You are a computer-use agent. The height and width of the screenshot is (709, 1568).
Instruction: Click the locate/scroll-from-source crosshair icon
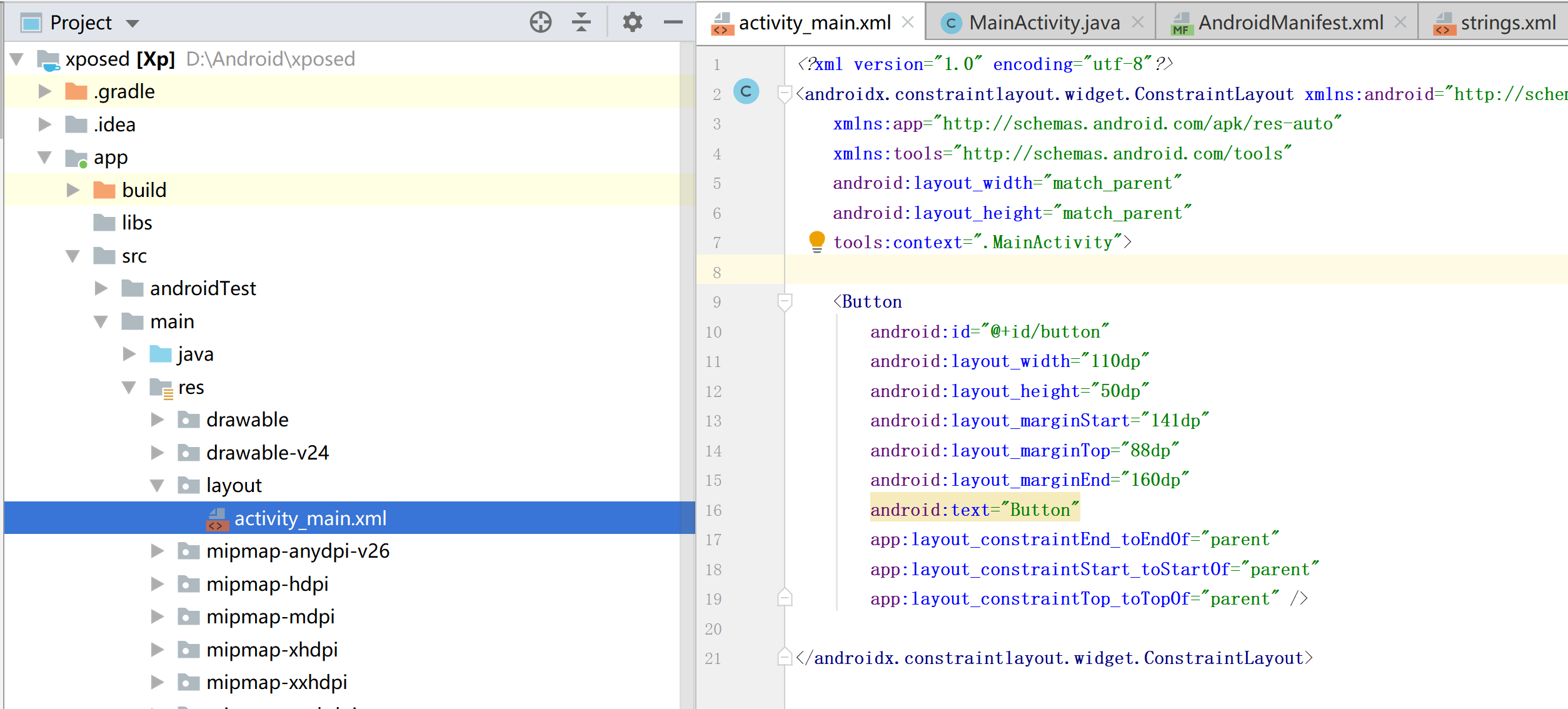point(540,23)
